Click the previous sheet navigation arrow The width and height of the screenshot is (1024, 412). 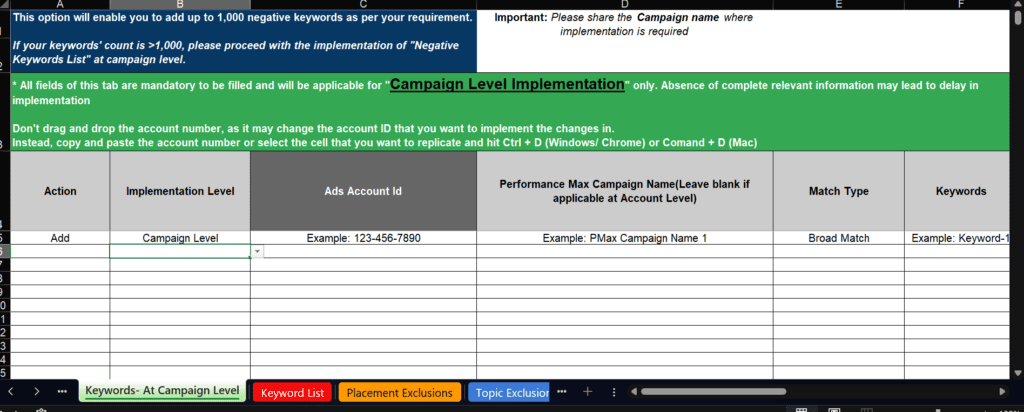pos(11,392)
